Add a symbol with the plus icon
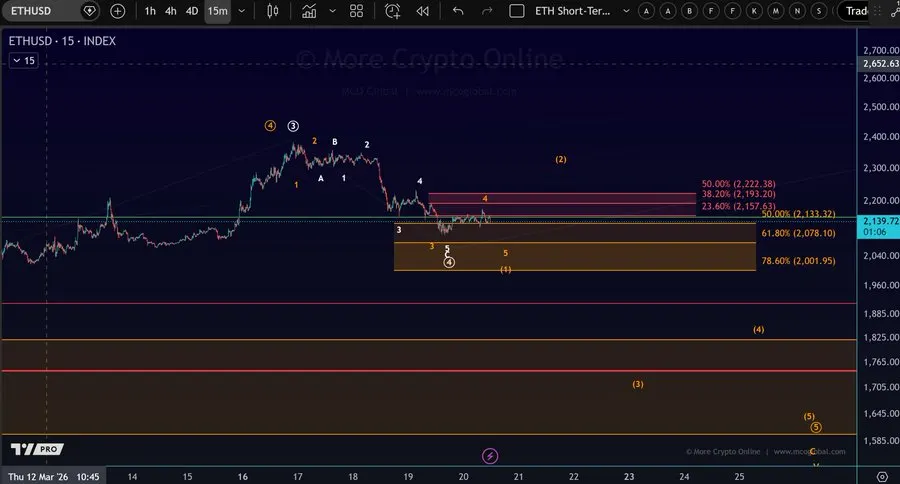Viewport: 900px width, 484px height. (x=117, y=11)
